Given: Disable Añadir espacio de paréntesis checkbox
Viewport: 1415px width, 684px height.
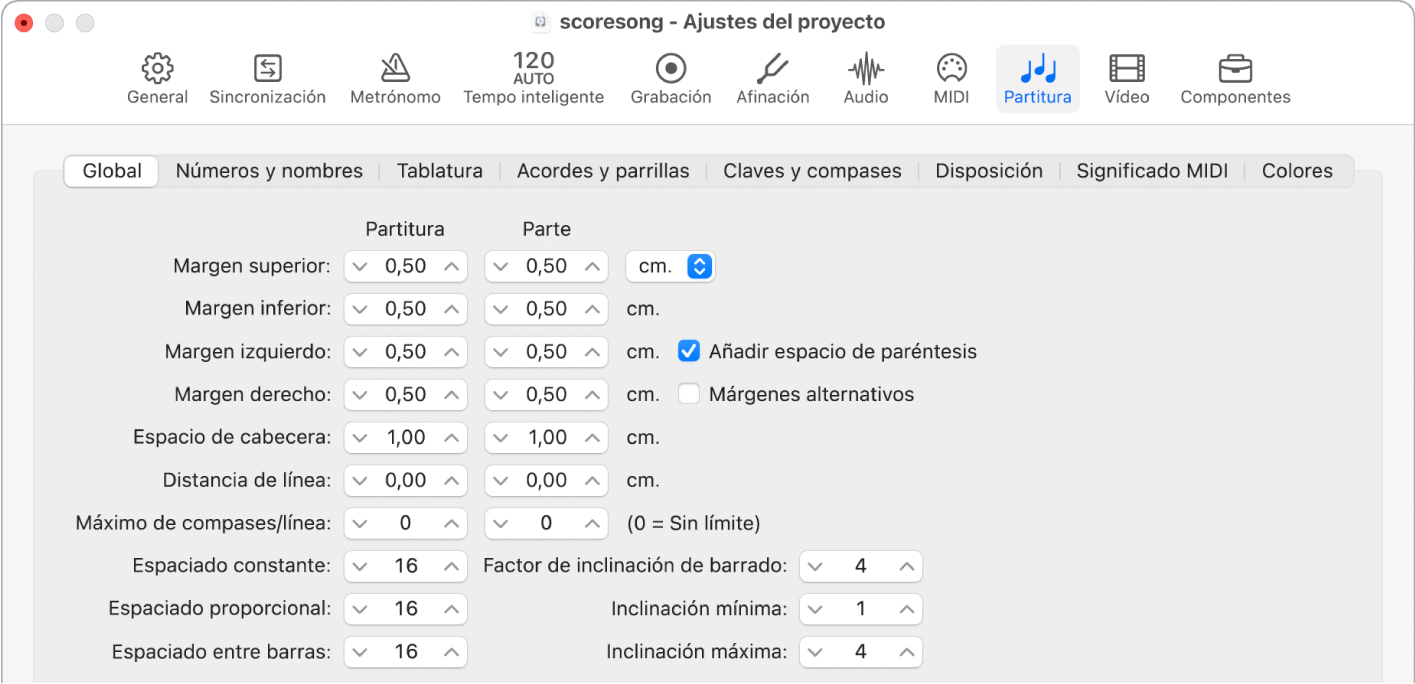Looking at the screenshot, I should click(689, 351).
